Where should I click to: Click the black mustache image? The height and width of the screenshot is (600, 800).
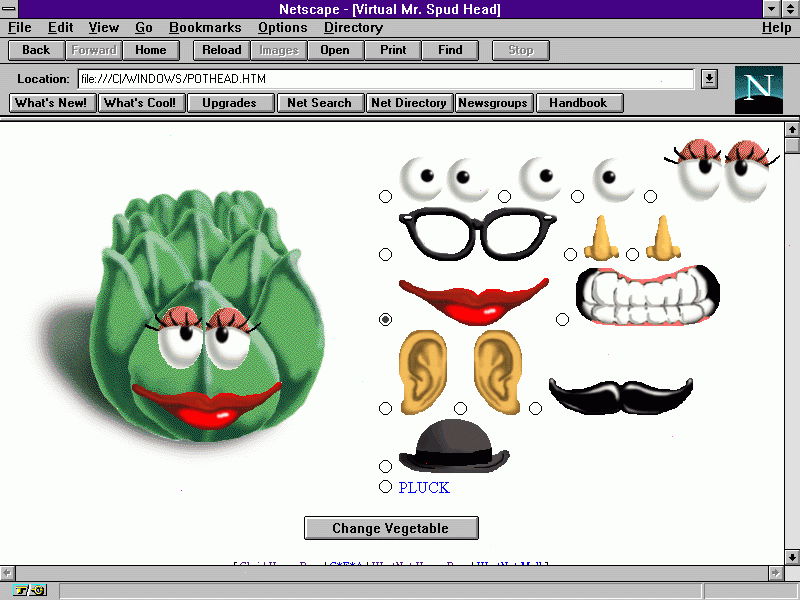620,394
